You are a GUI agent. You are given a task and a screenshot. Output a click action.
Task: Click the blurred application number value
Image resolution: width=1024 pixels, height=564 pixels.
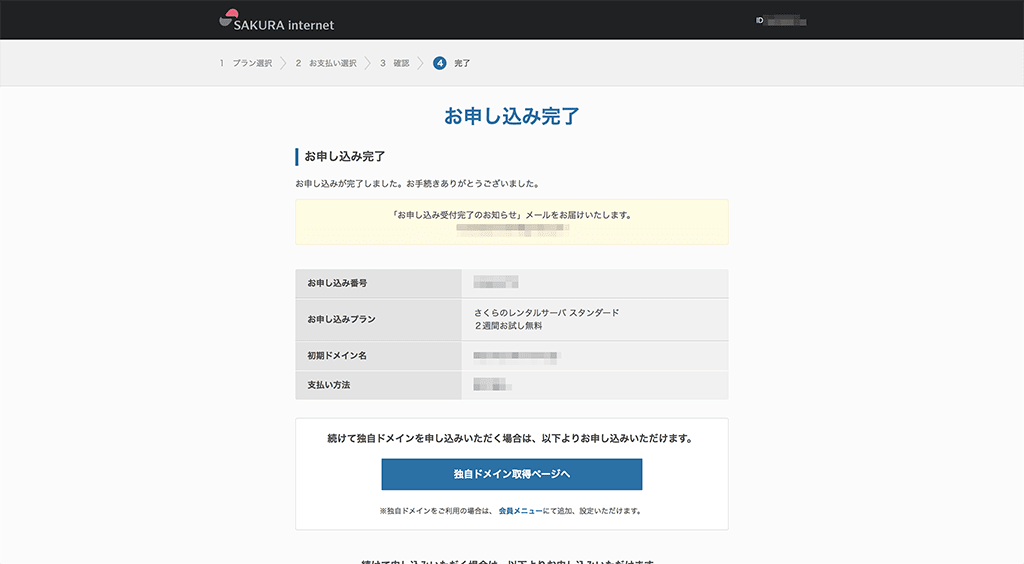coord(496,282)
